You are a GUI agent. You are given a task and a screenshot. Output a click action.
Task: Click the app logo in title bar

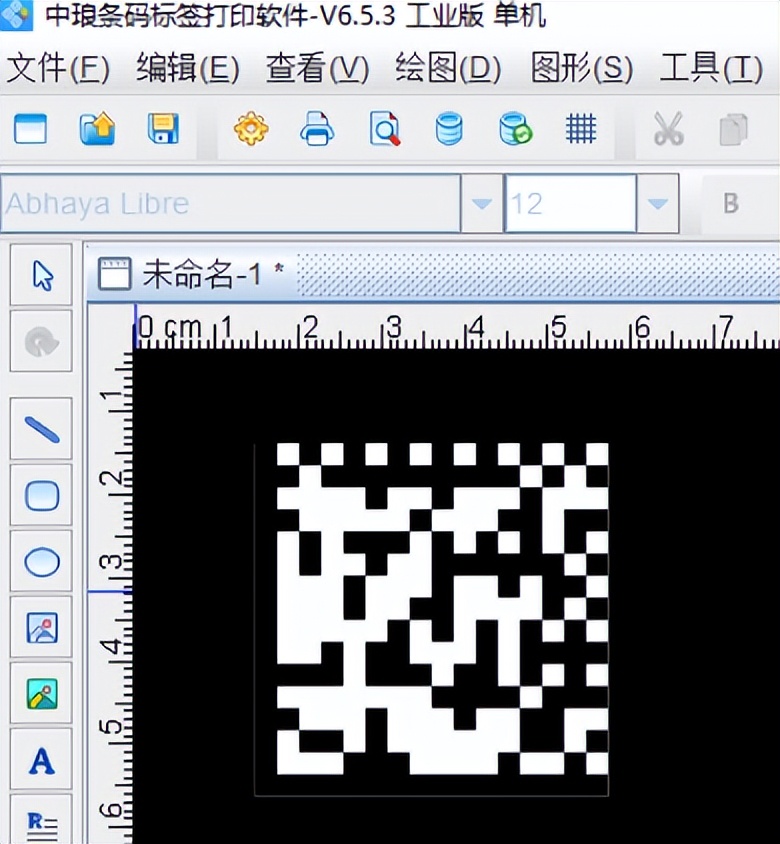pyautogui.click(x=16, y=15)
